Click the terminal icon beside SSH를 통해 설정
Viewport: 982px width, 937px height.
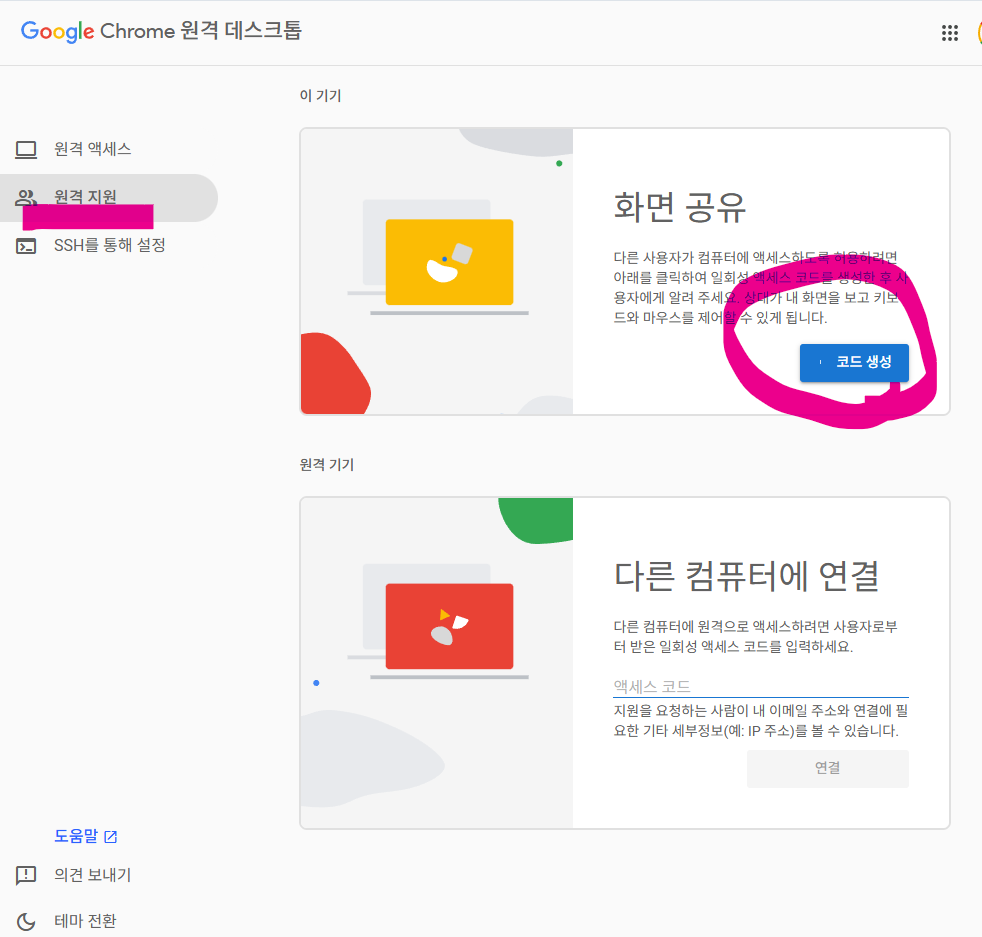pos(26,246)
